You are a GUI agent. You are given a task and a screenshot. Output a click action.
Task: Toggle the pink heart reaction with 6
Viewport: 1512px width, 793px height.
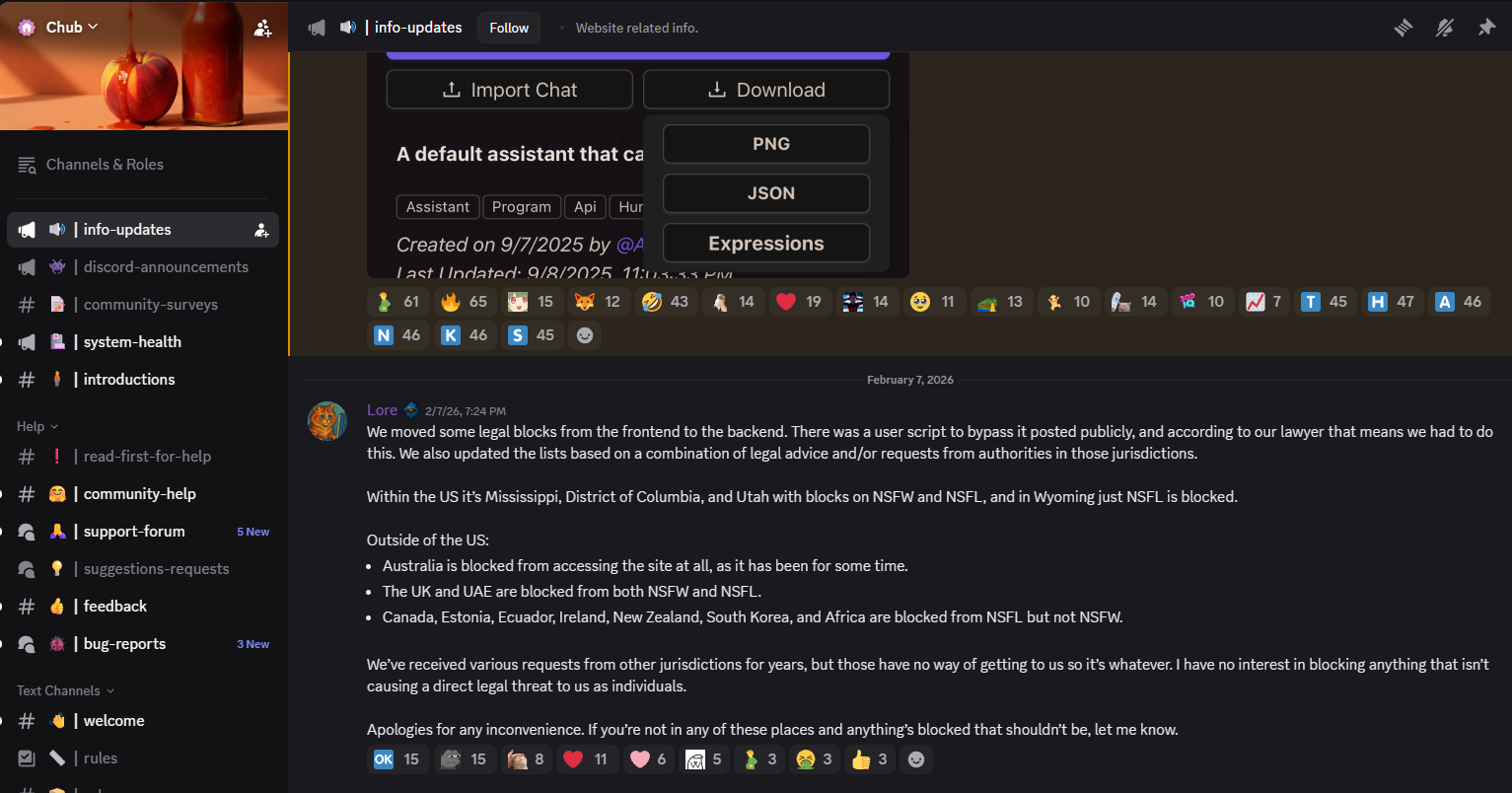coord(650,759)
